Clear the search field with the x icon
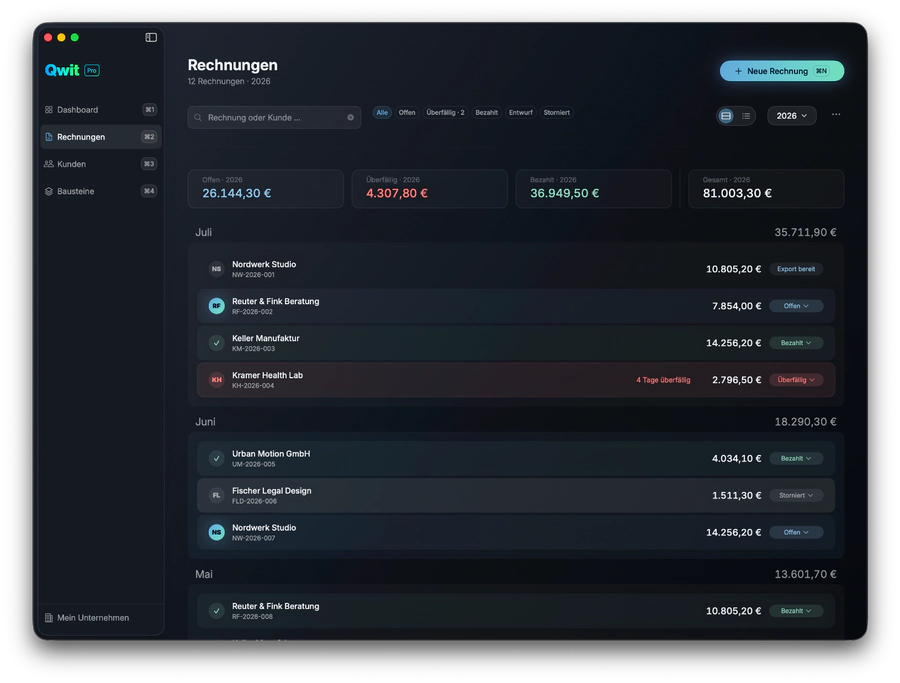The height and width of the screenshot is (683, 900). coord(351,118)
